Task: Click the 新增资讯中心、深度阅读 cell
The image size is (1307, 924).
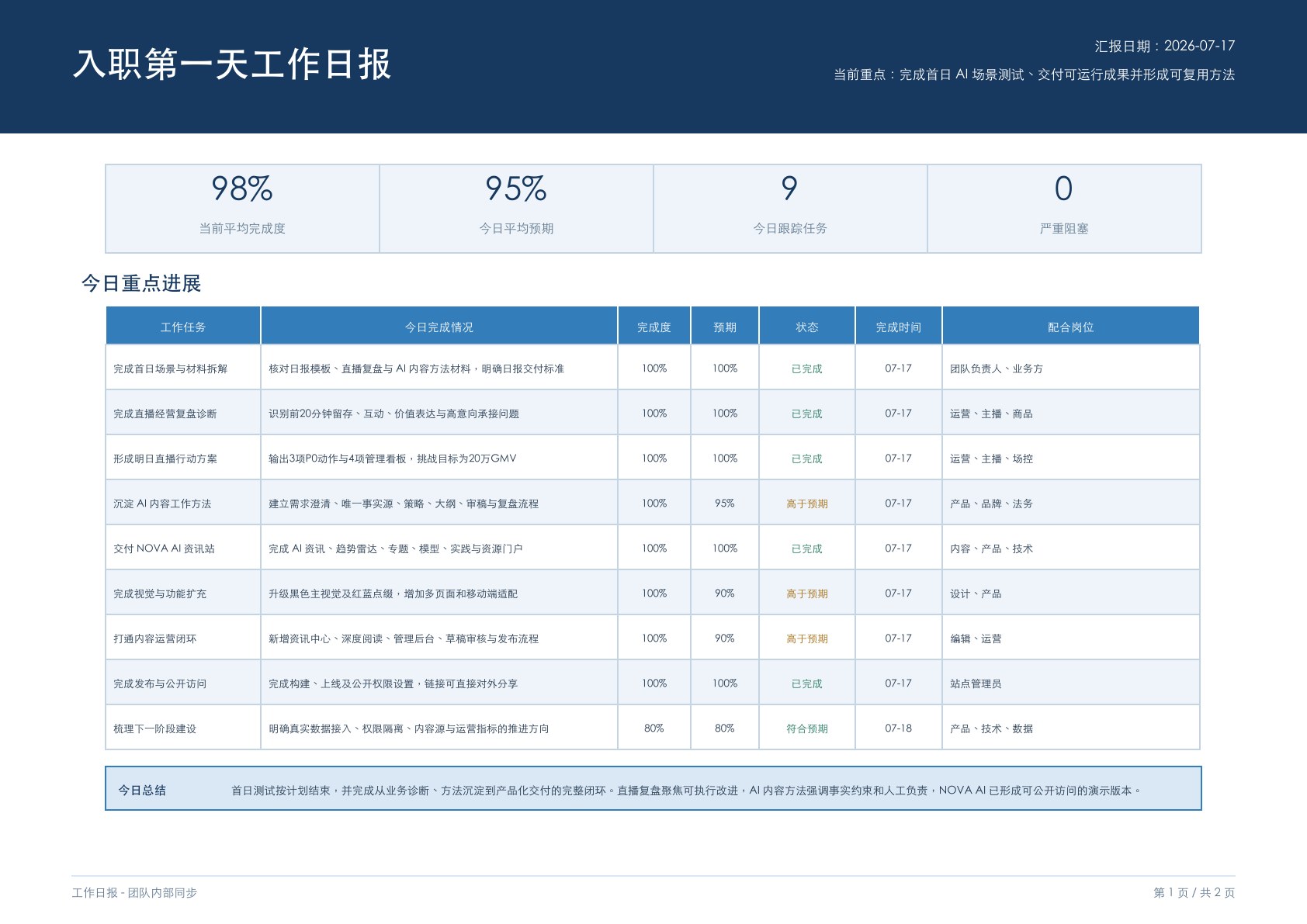Action: 439,638
